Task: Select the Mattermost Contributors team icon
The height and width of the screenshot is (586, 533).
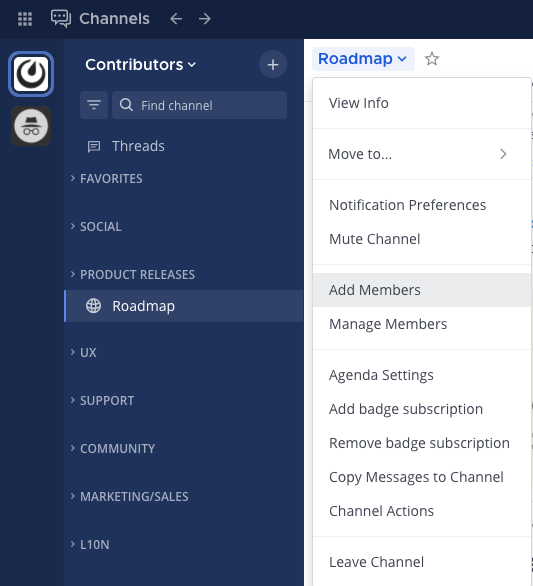Action: point(31,74)
